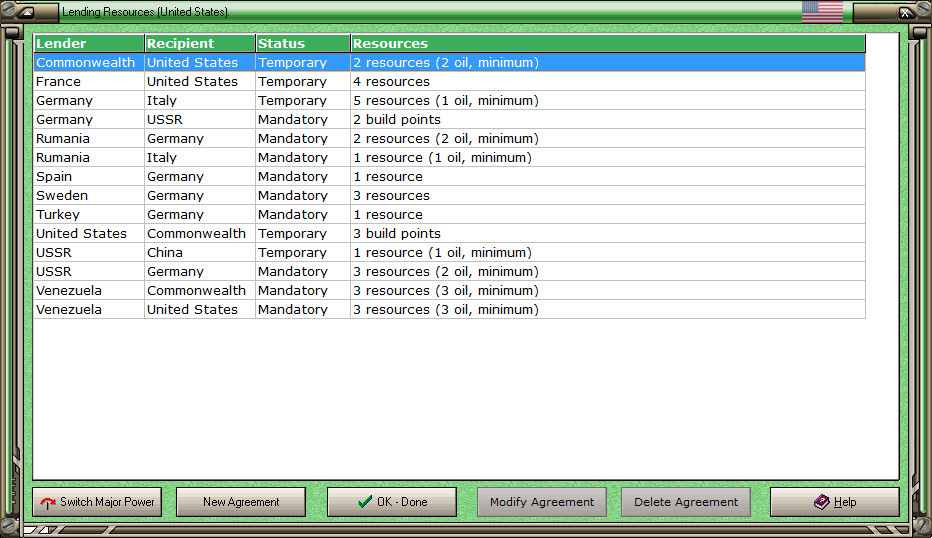
Task: Select the Commonwealth to United States row
Action: [449, 62]
